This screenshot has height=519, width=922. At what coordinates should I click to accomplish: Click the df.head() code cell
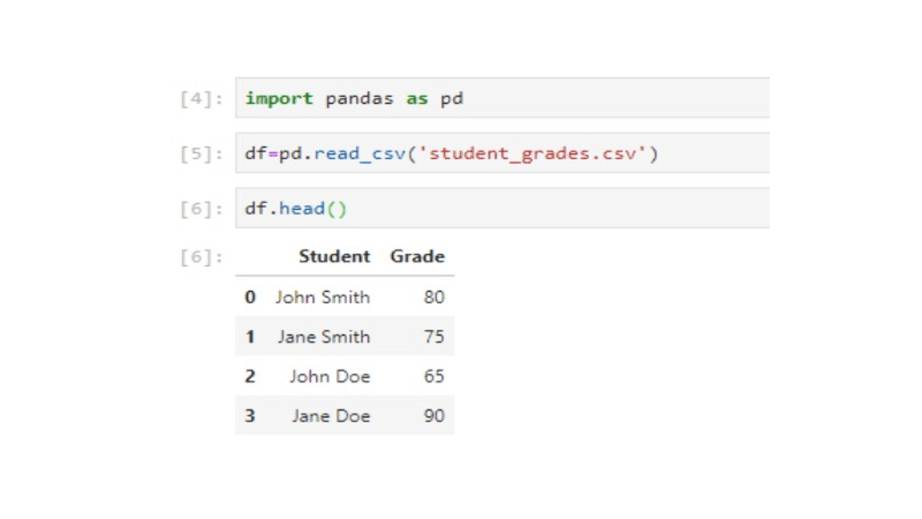pos(500,209)
